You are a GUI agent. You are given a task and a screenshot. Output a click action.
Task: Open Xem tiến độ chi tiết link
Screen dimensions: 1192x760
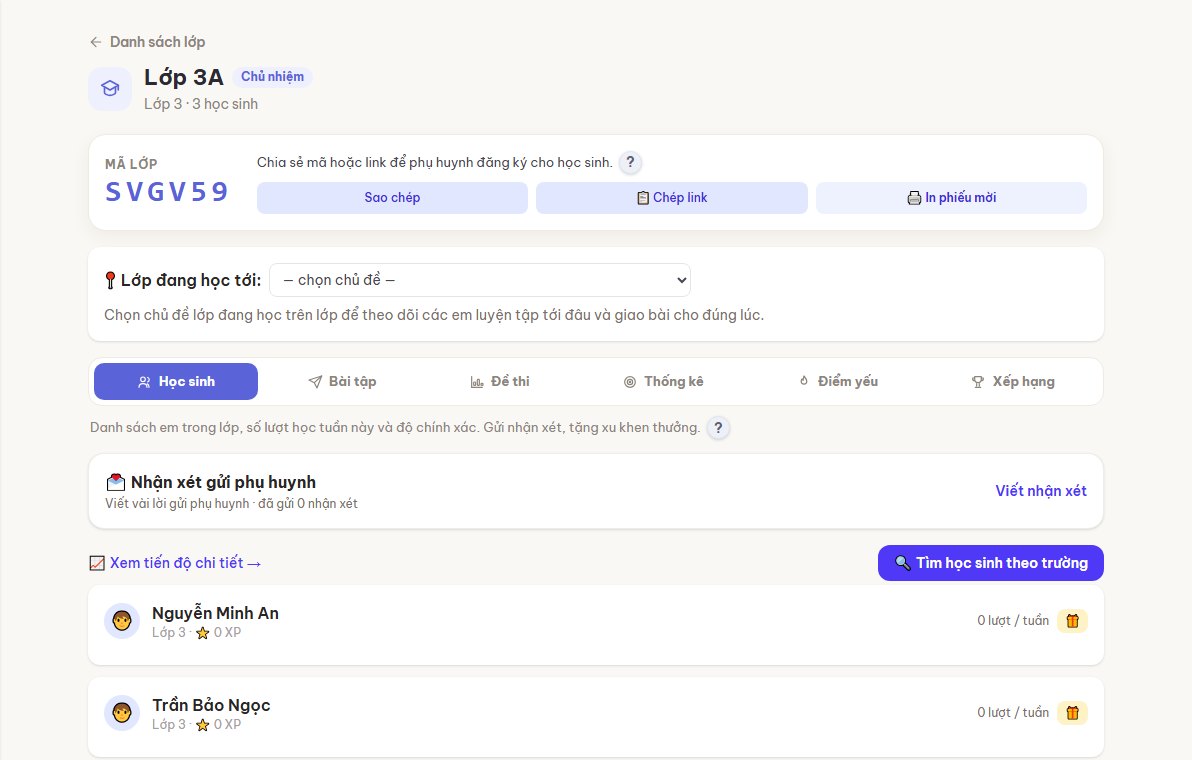coord(176,563)
